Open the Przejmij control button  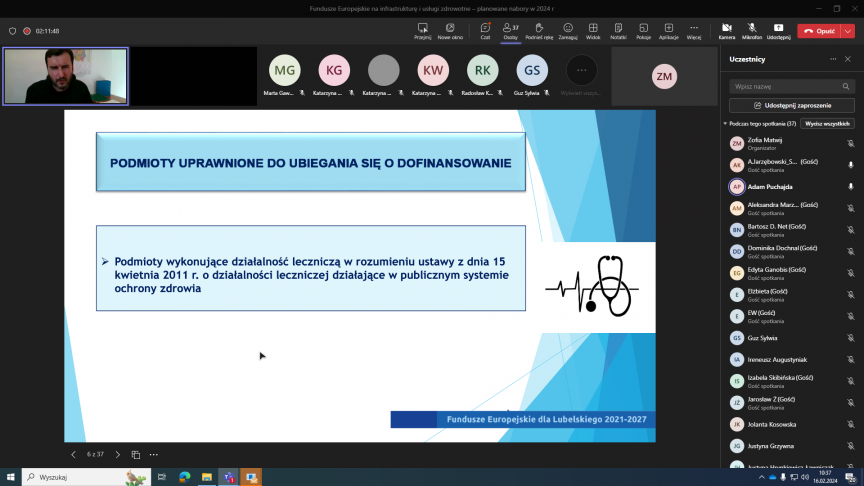click(x=423, y=31)
